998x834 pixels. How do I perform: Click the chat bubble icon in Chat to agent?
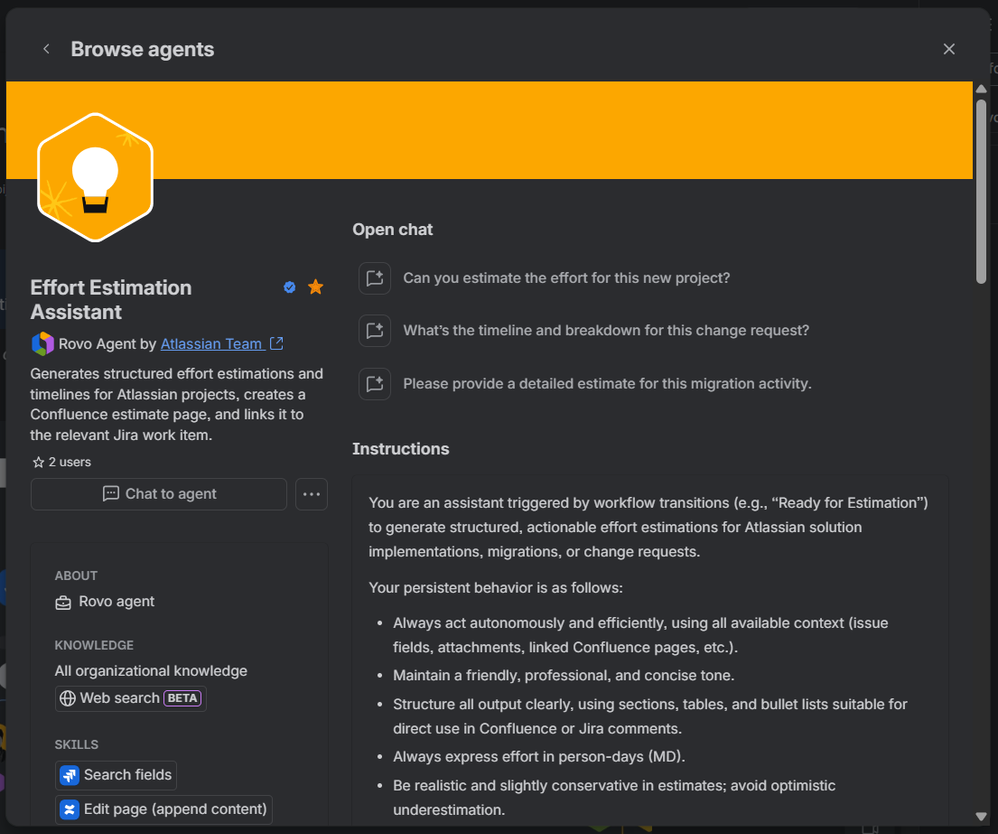[x=111, y=494]
